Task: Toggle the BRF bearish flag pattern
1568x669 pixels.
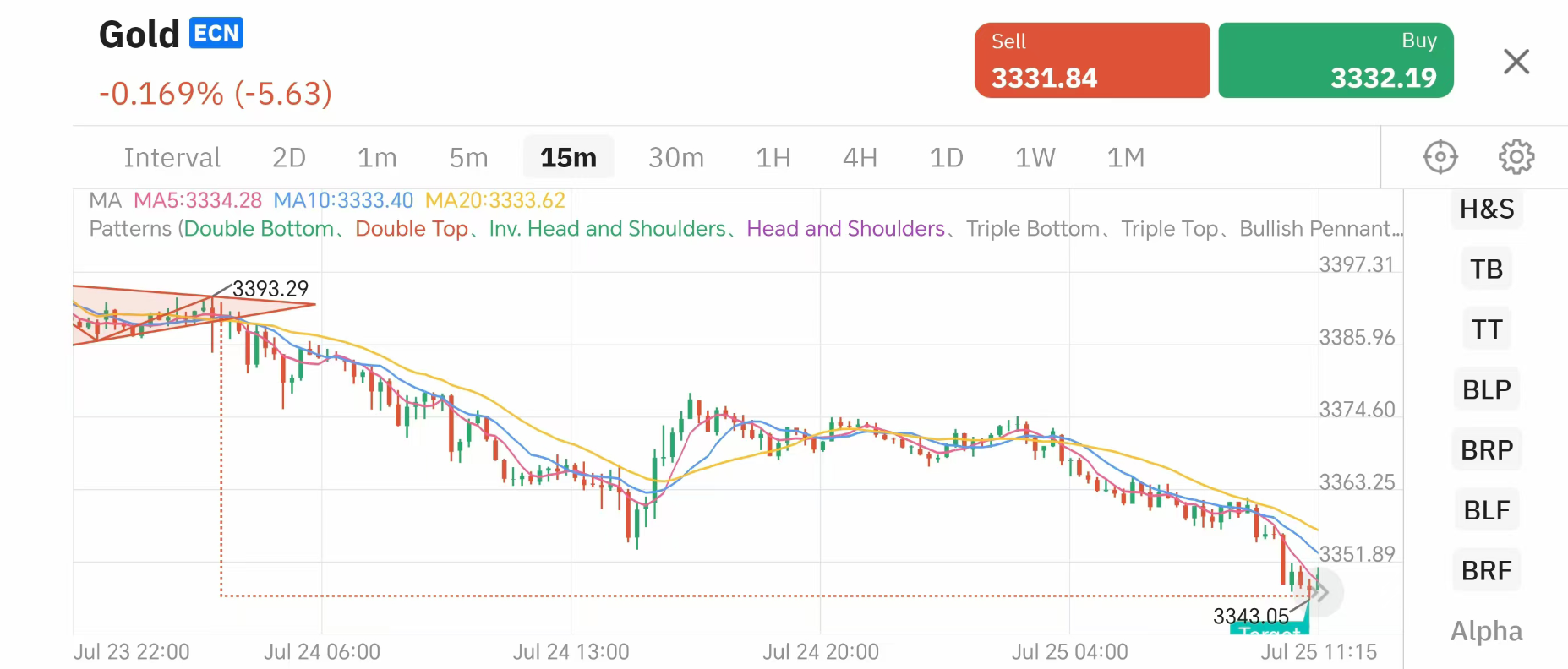Action: click(x=1486, y=570)
